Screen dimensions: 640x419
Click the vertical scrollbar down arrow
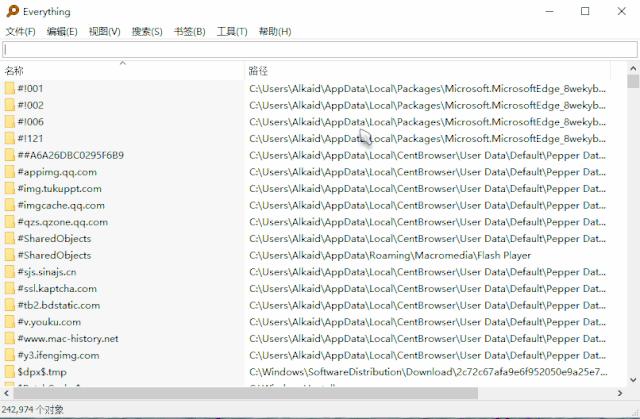(x=633, y=380)
